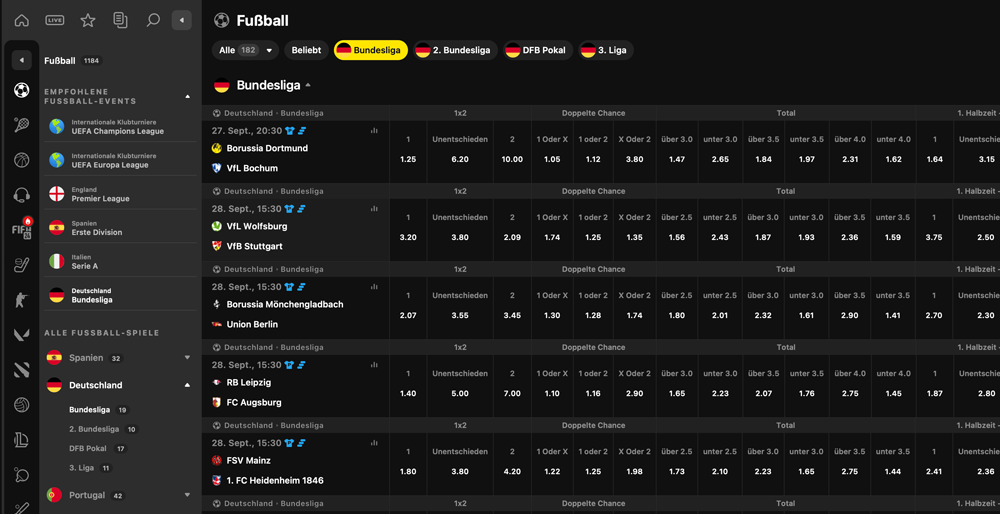Image resolution: width=1000 pixels, height=514 pixels.
Task: Select Bundesliga 19 in Deutschland tree
Action: pyautogui.click(x=99, y=410)
